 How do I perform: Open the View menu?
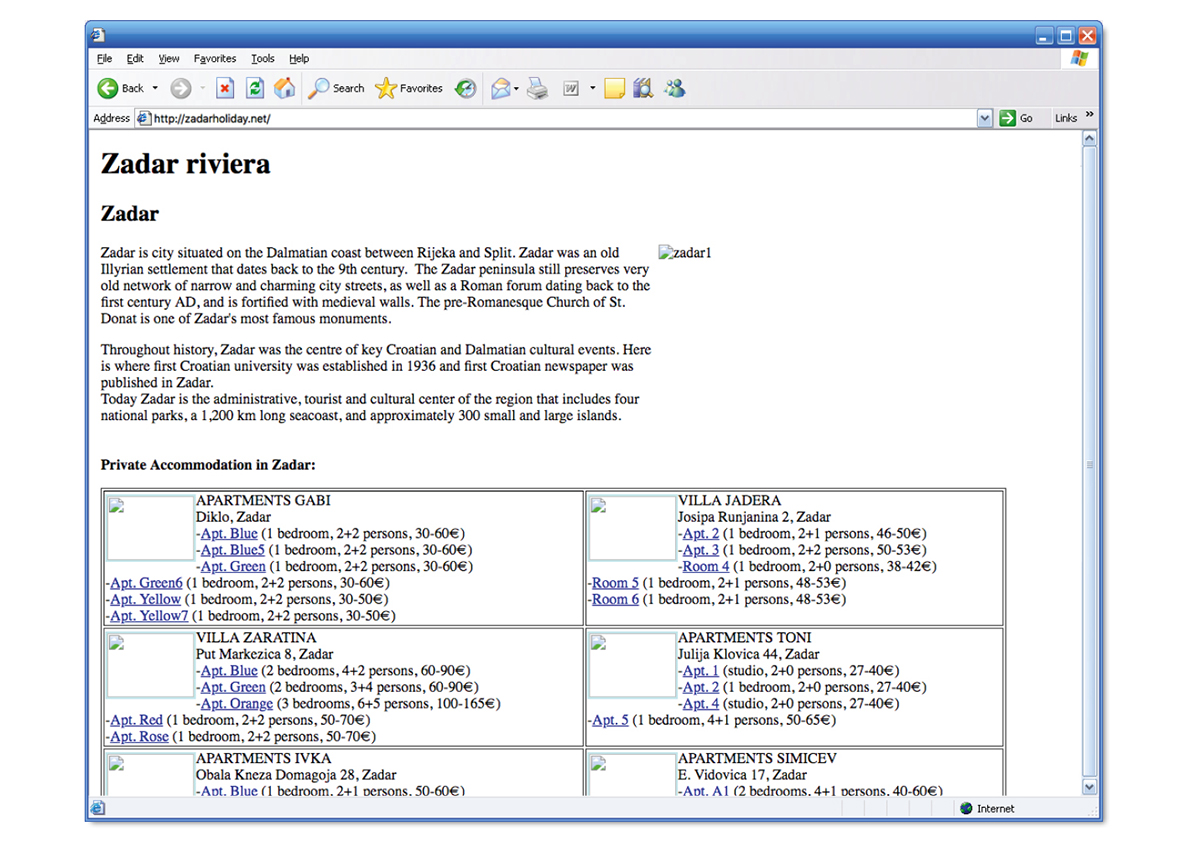(169, 59)
